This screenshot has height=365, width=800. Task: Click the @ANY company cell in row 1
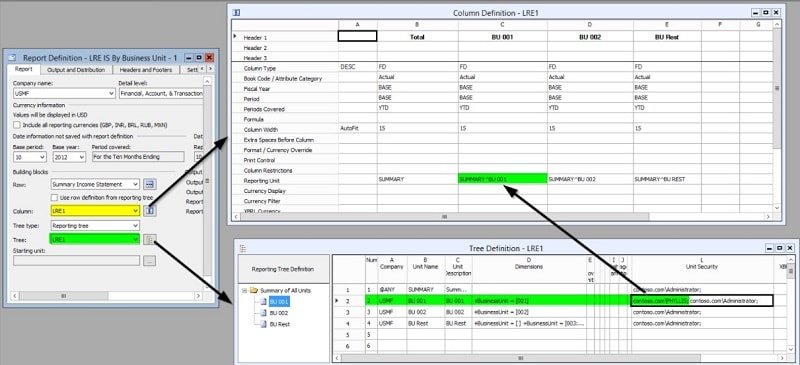[392, 289]
